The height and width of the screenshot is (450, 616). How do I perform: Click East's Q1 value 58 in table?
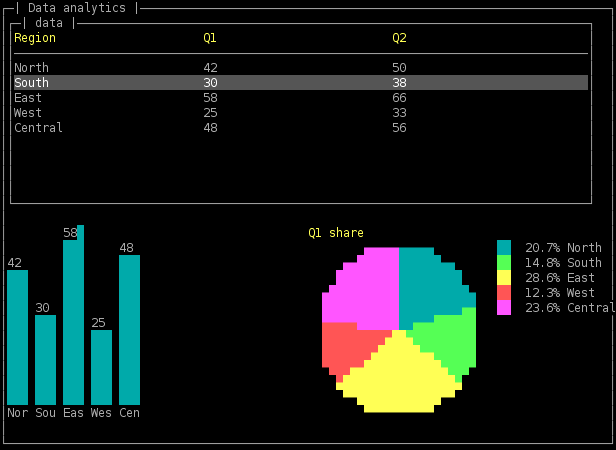(210, 97)
